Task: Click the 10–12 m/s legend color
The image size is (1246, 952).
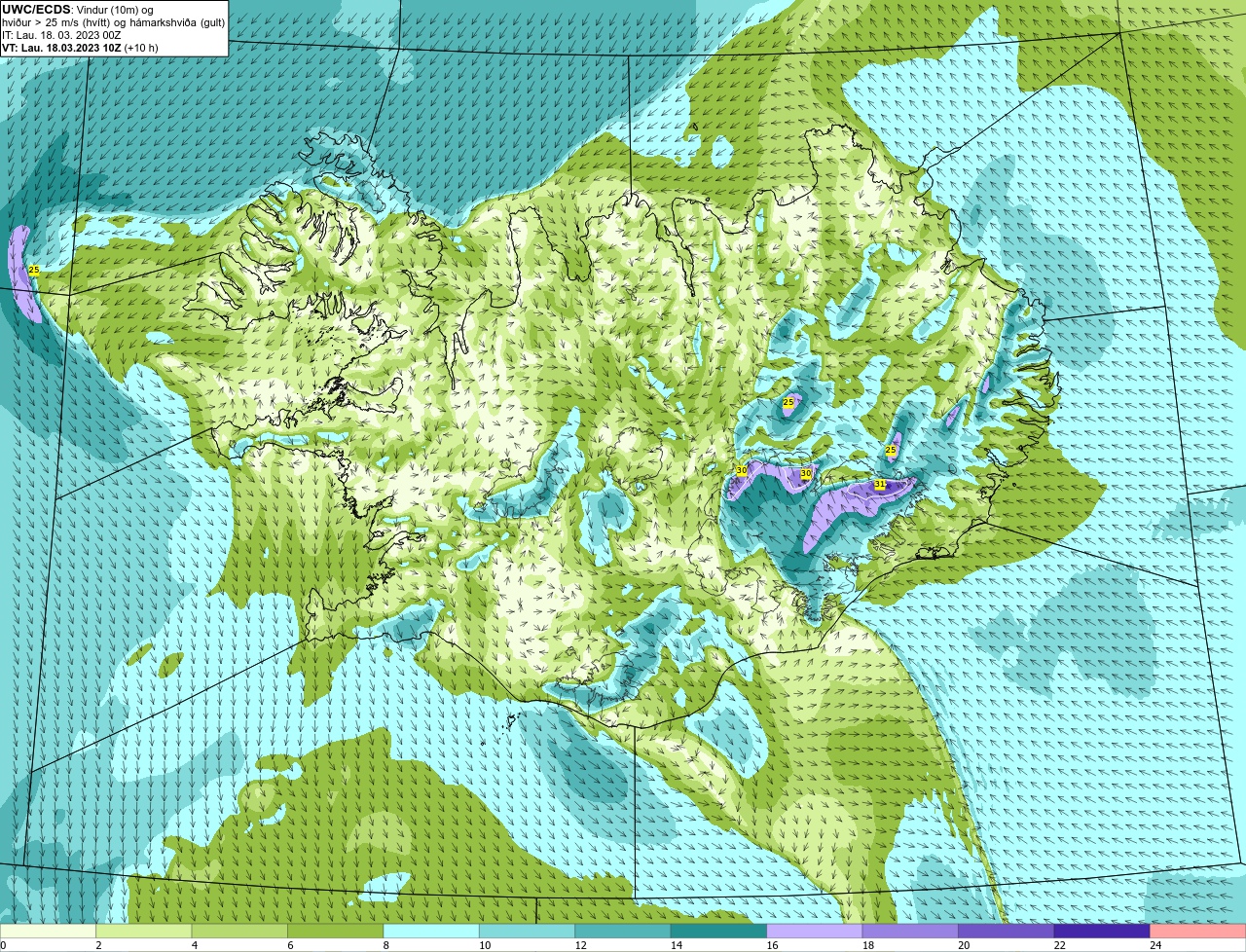Action: [x=528, y=931]
